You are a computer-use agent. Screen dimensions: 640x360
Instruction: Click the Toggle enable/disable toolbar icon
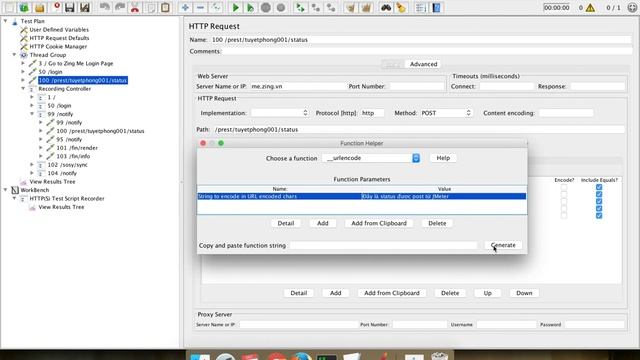[215, 7]
